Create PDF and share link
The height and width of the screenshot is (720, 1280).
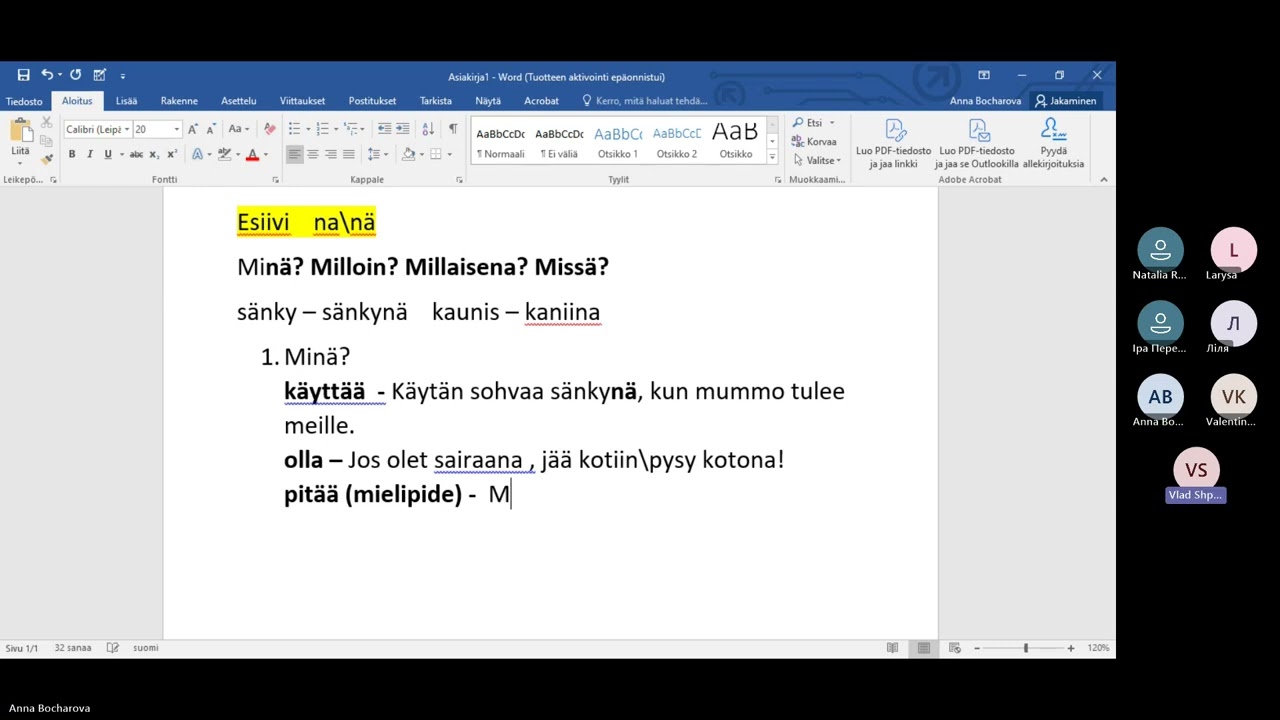pyautogui.click(x=893, y=143)
